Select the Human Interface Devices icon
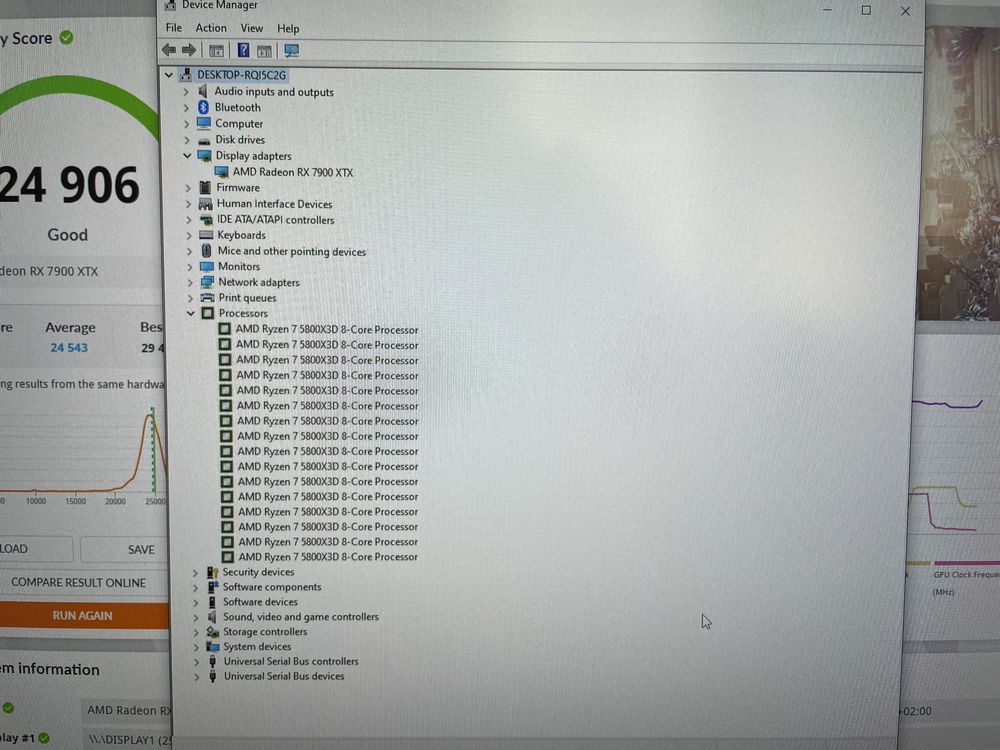 [x=205, y=204]
